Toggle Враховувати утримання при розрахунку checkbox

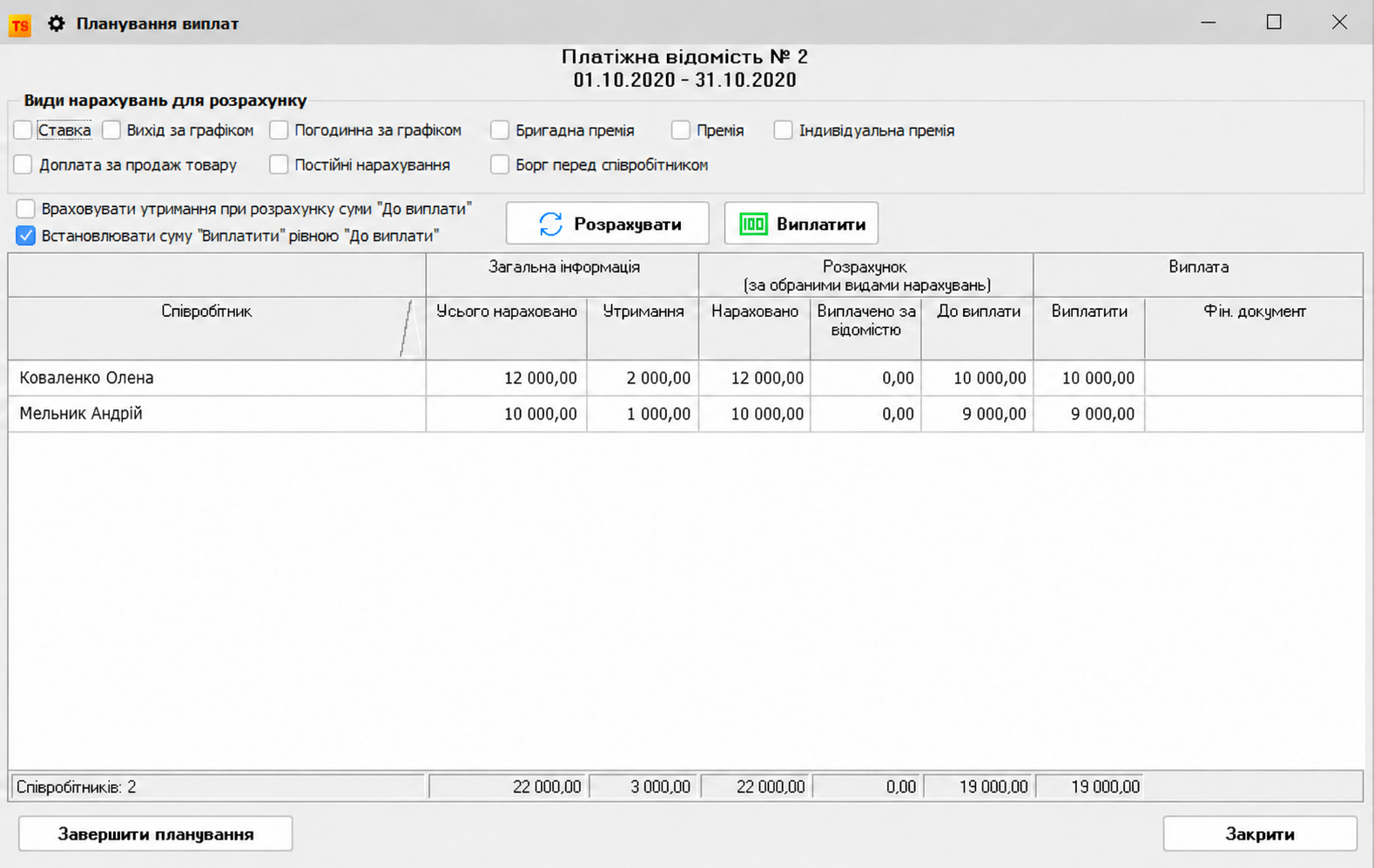pyautogui.click(x=26, y=209)
